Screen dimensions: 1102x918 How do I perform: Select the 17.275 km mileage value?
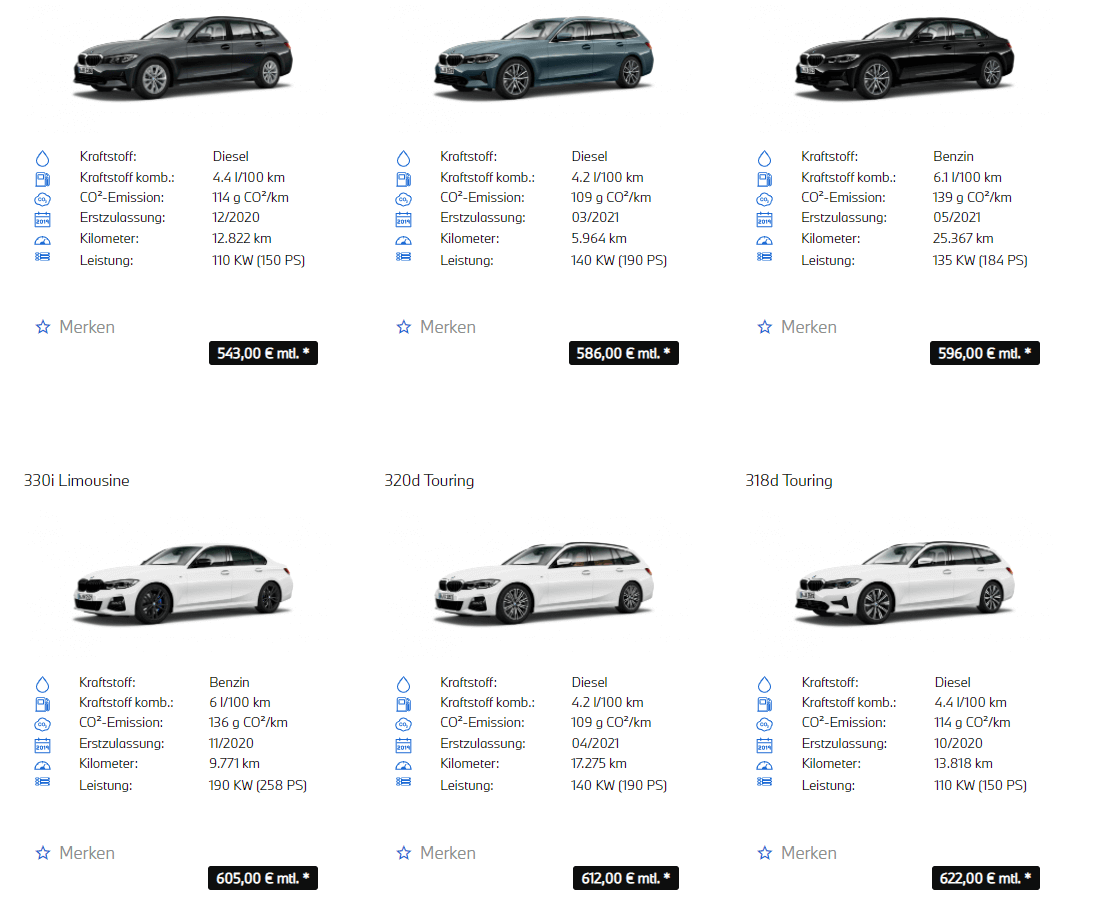[x=599, y=763]
